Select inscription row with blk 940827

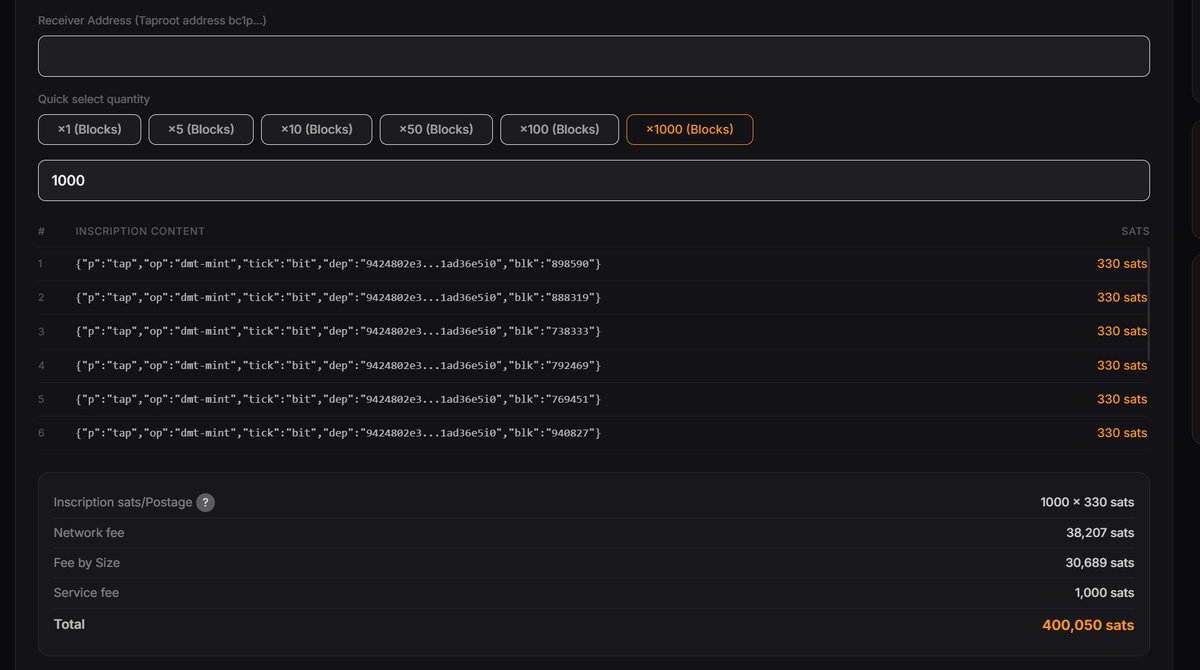593,433
